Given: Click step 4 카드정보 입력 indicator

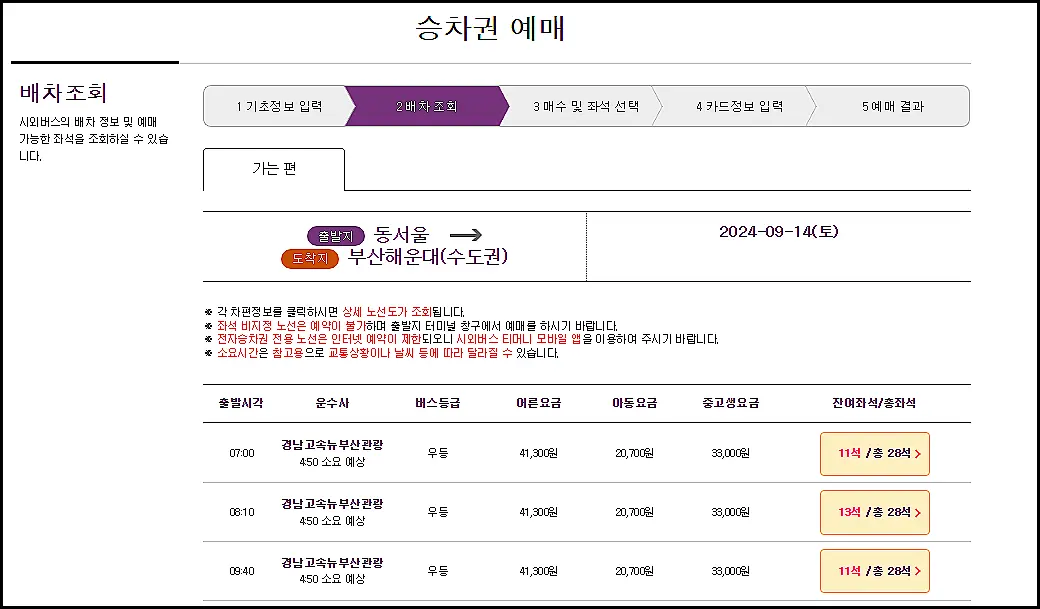Looking at the screenshot, I should 742,104.
